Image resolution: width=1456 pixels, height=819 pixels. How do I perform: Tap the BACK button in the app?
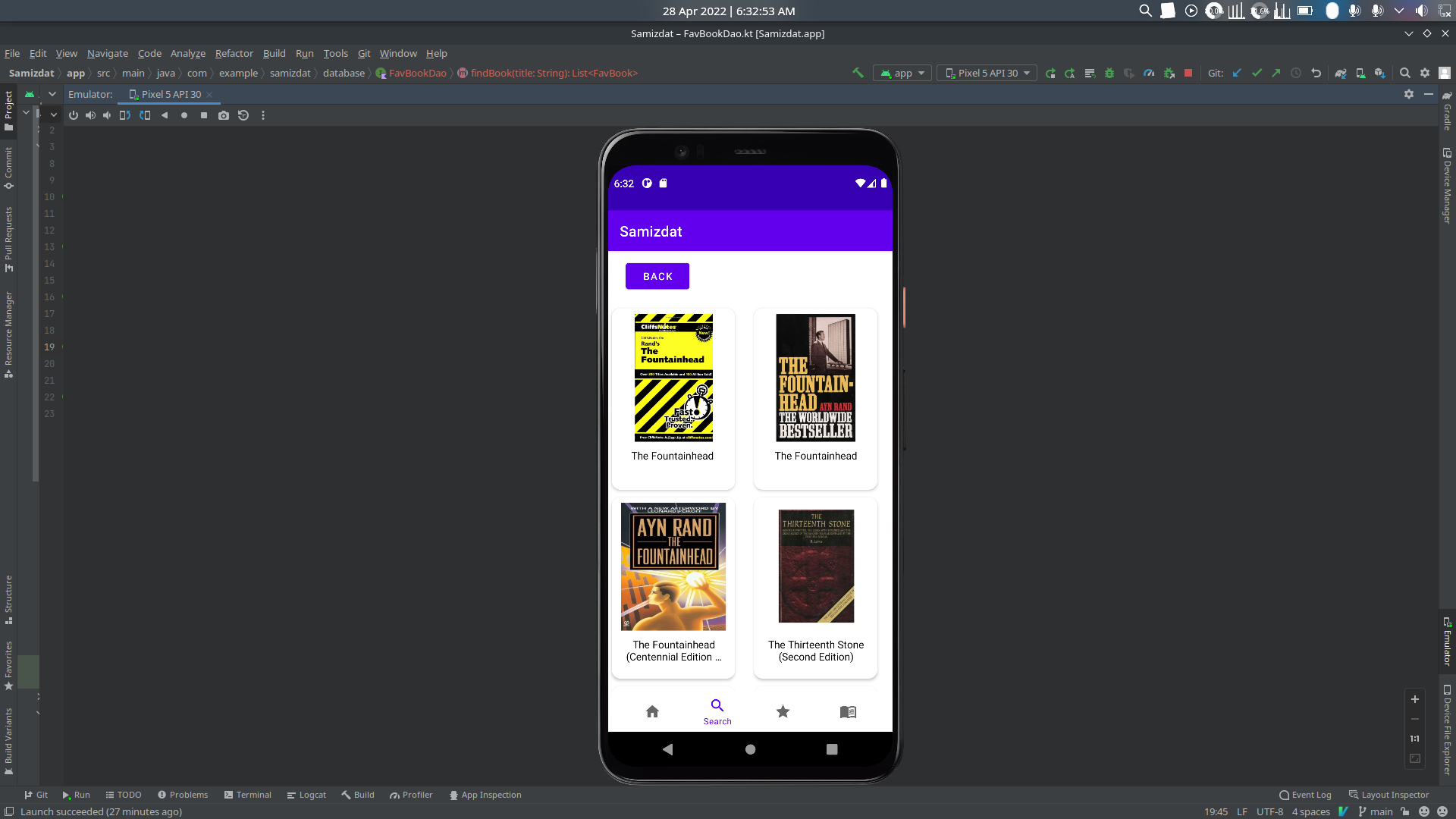coord(657,276)
